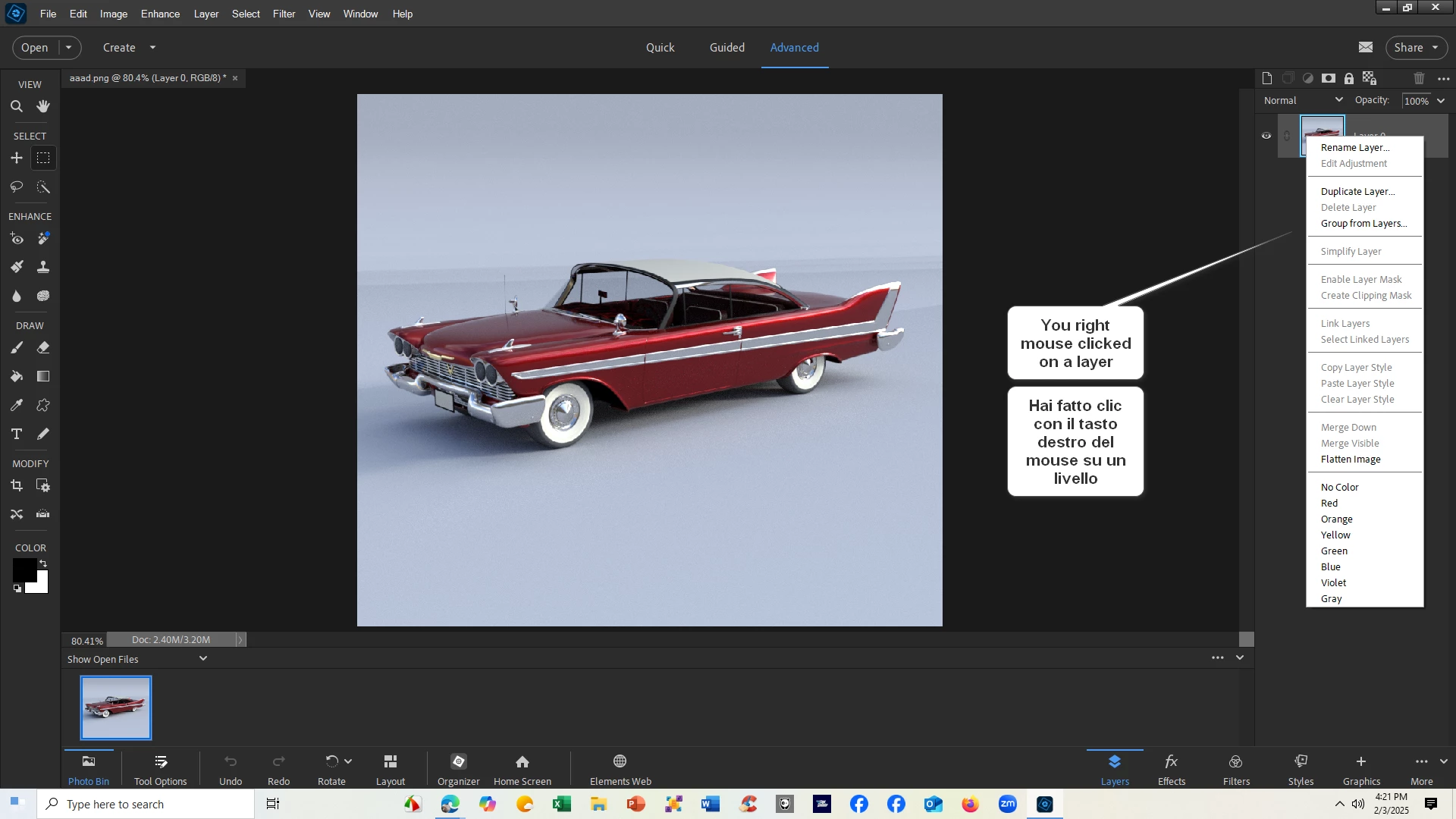Expand the Opacity 100% dropdown arrow
This screenshot has width=1456, height=819.
(1442, 101)
